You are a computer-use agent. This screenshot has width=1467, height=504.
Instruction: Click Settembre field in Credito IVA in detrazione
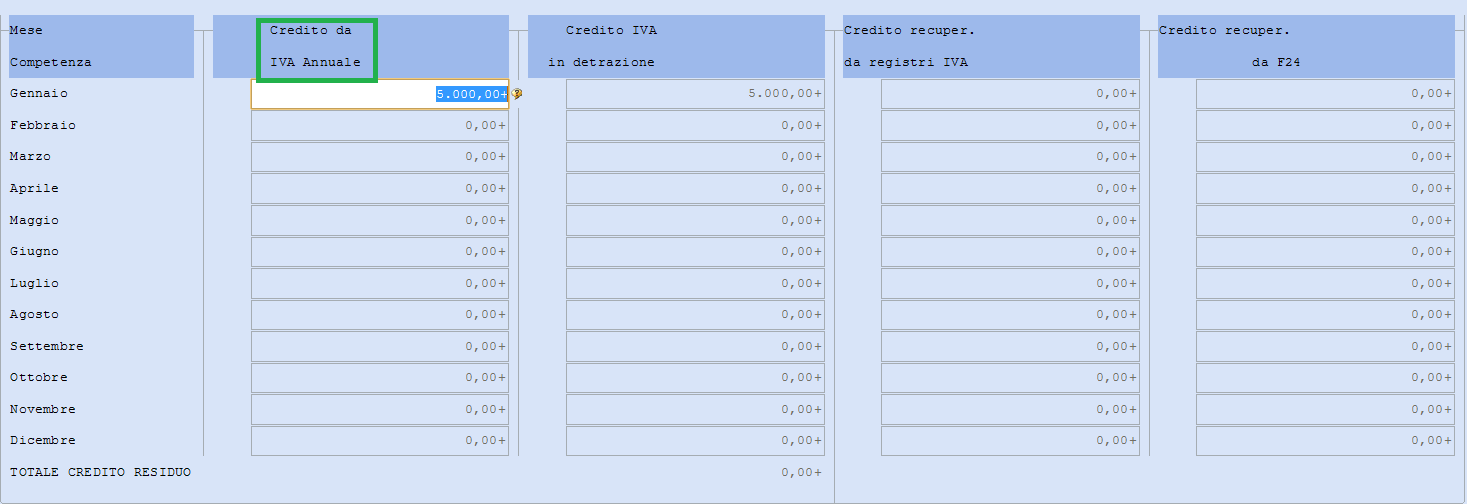click(695, 346)
